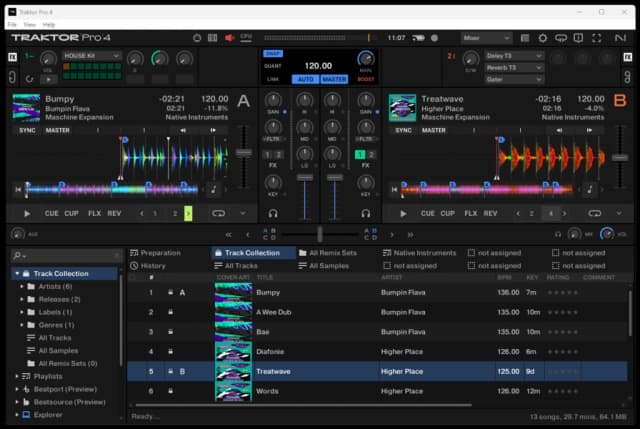Click audio recorder dot icon in header
This screenshot has height=429, width=640.
pos(435,38)
